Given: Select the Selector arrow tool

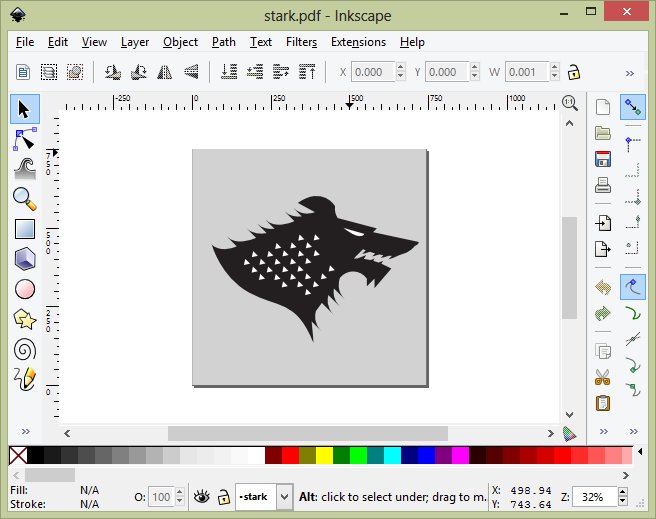Looking at the screenshot, I should point(25,110).
